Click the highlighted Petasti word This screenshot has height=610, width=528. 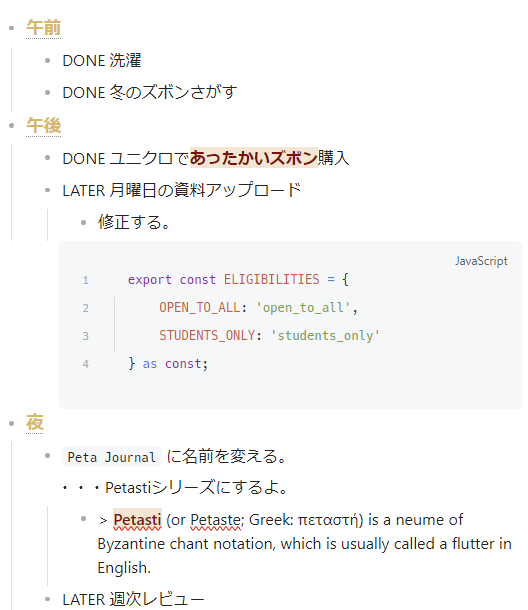pos(137,520)
